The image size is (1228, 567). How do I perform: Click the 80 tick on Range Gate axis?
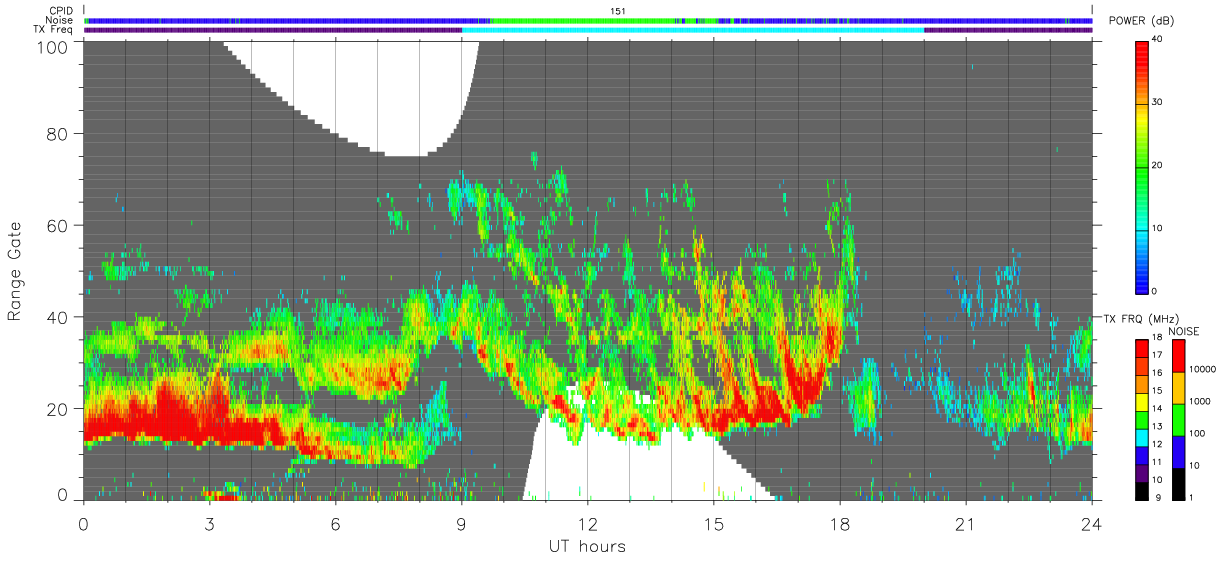pyautogui.click(x=58, y=133)
